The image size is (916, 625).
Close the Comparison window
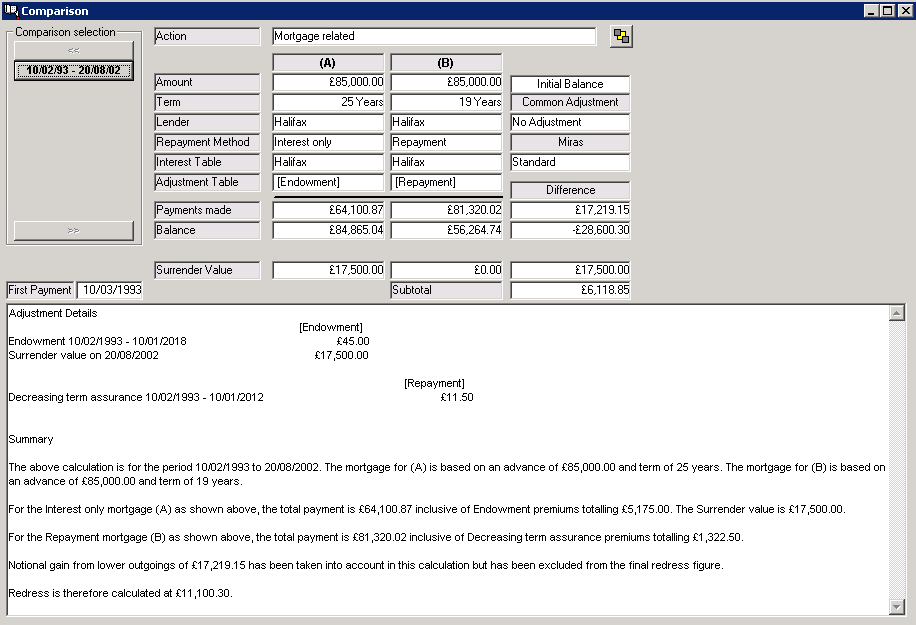(x=905, y=11)
